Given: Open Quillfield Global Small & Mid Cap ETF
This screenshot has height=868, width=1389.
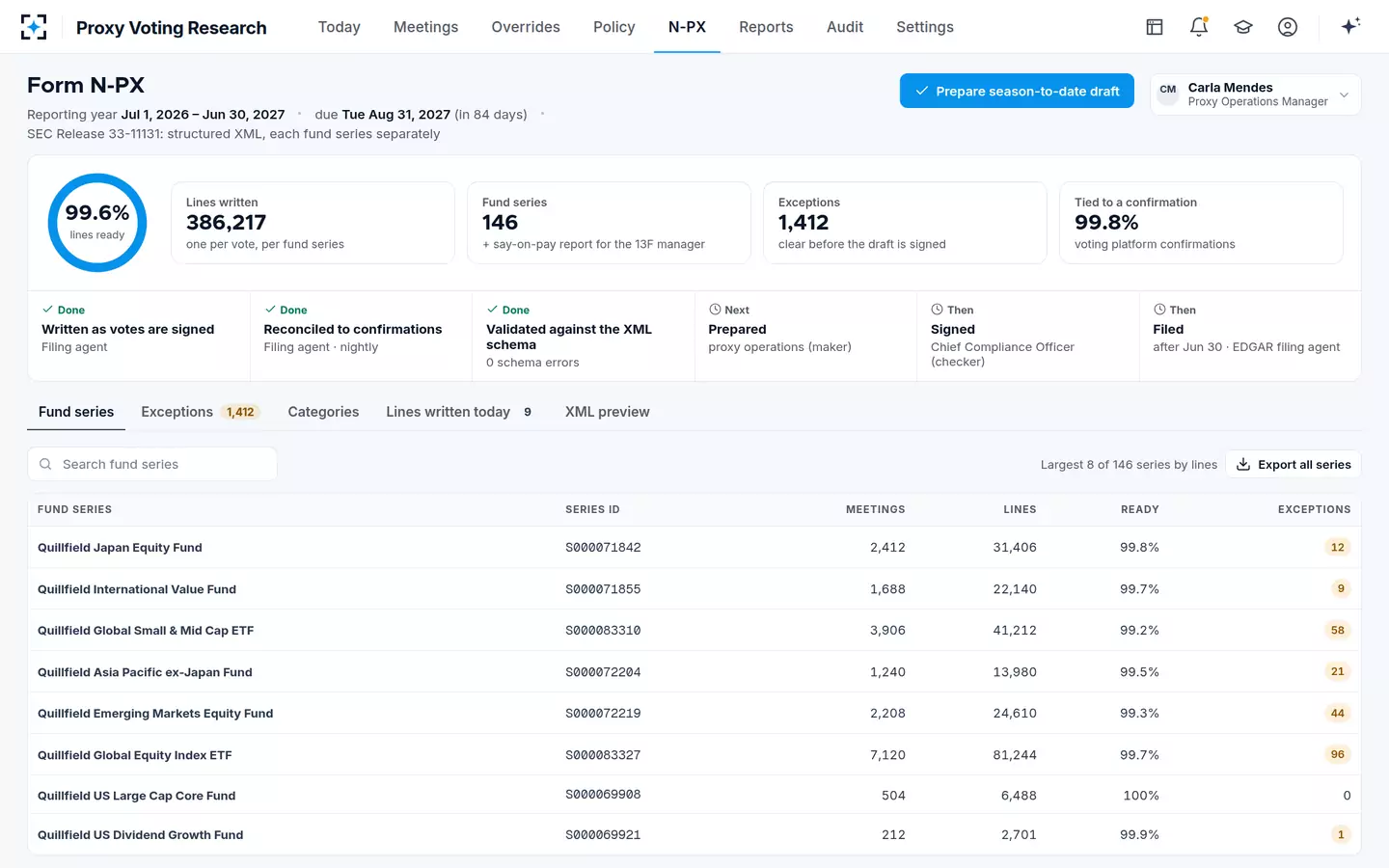Looking at the screenshot, I should 694,630.
